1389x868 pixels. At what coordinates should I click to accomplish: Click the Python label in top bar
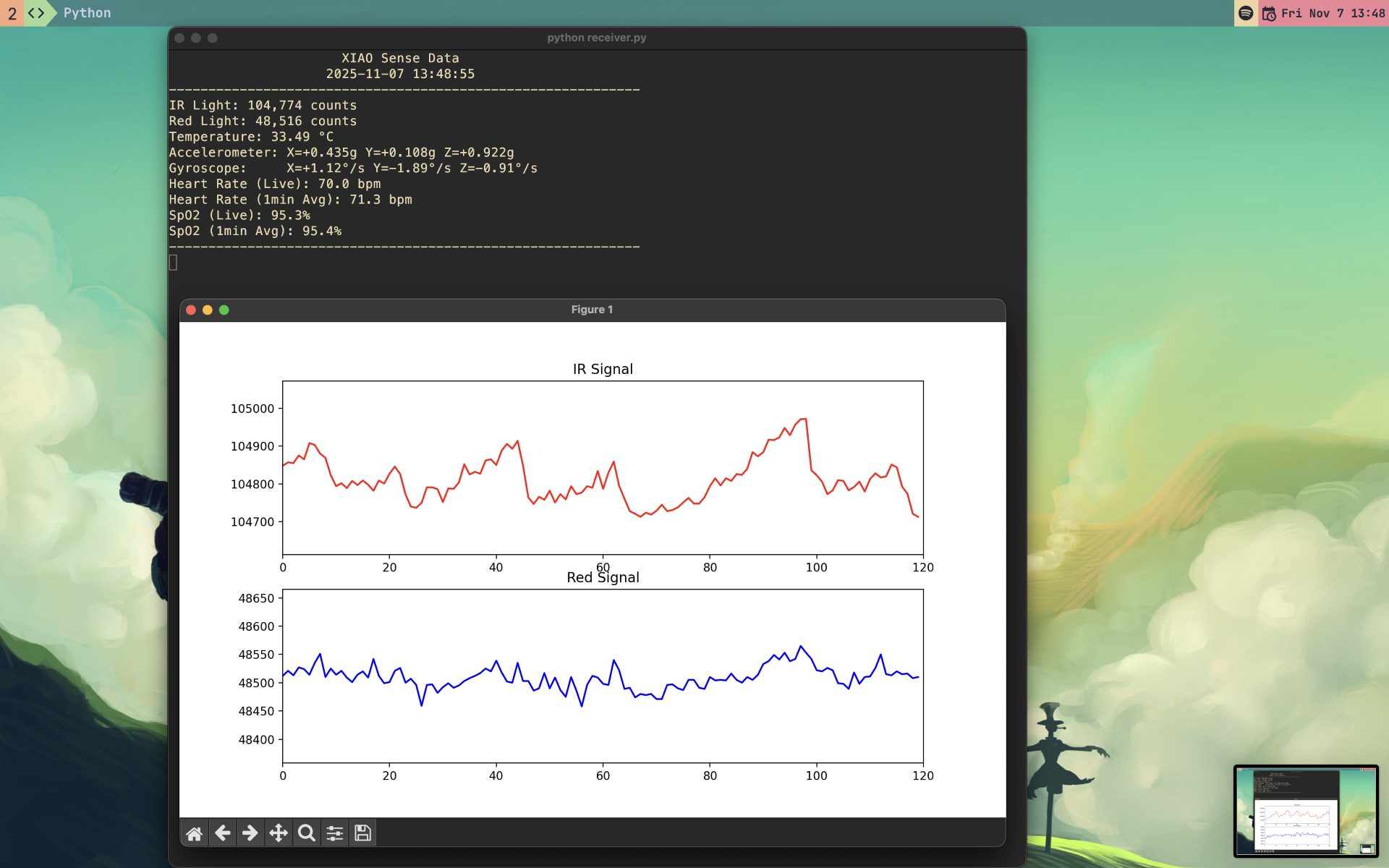coord(87,13)
